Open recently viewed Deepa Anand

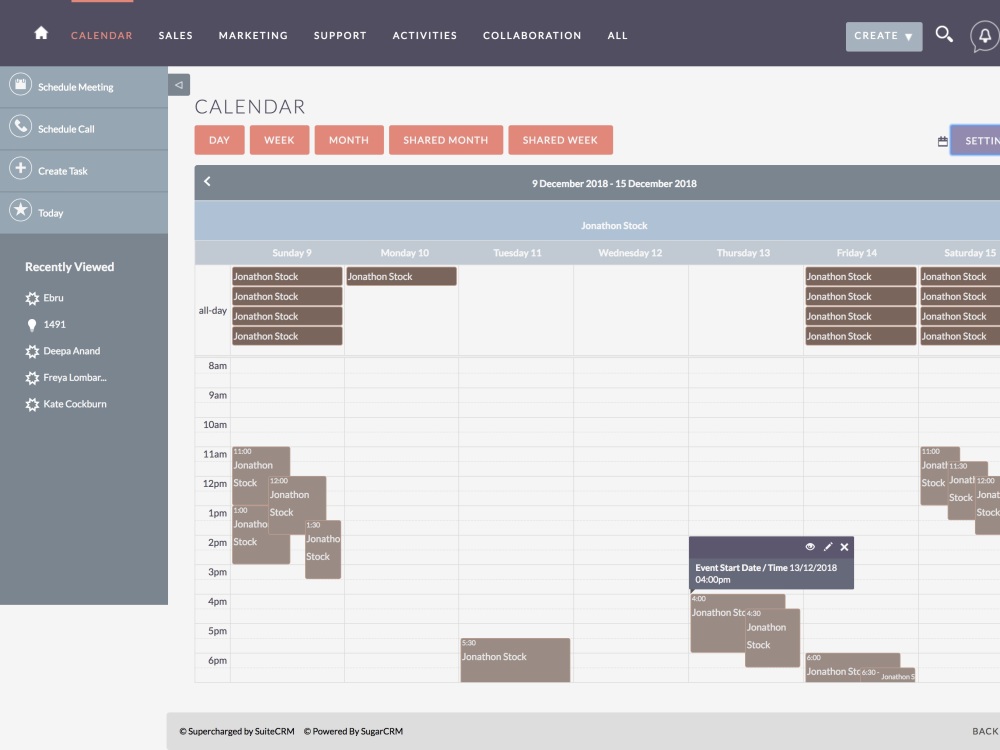click(71, 351)
